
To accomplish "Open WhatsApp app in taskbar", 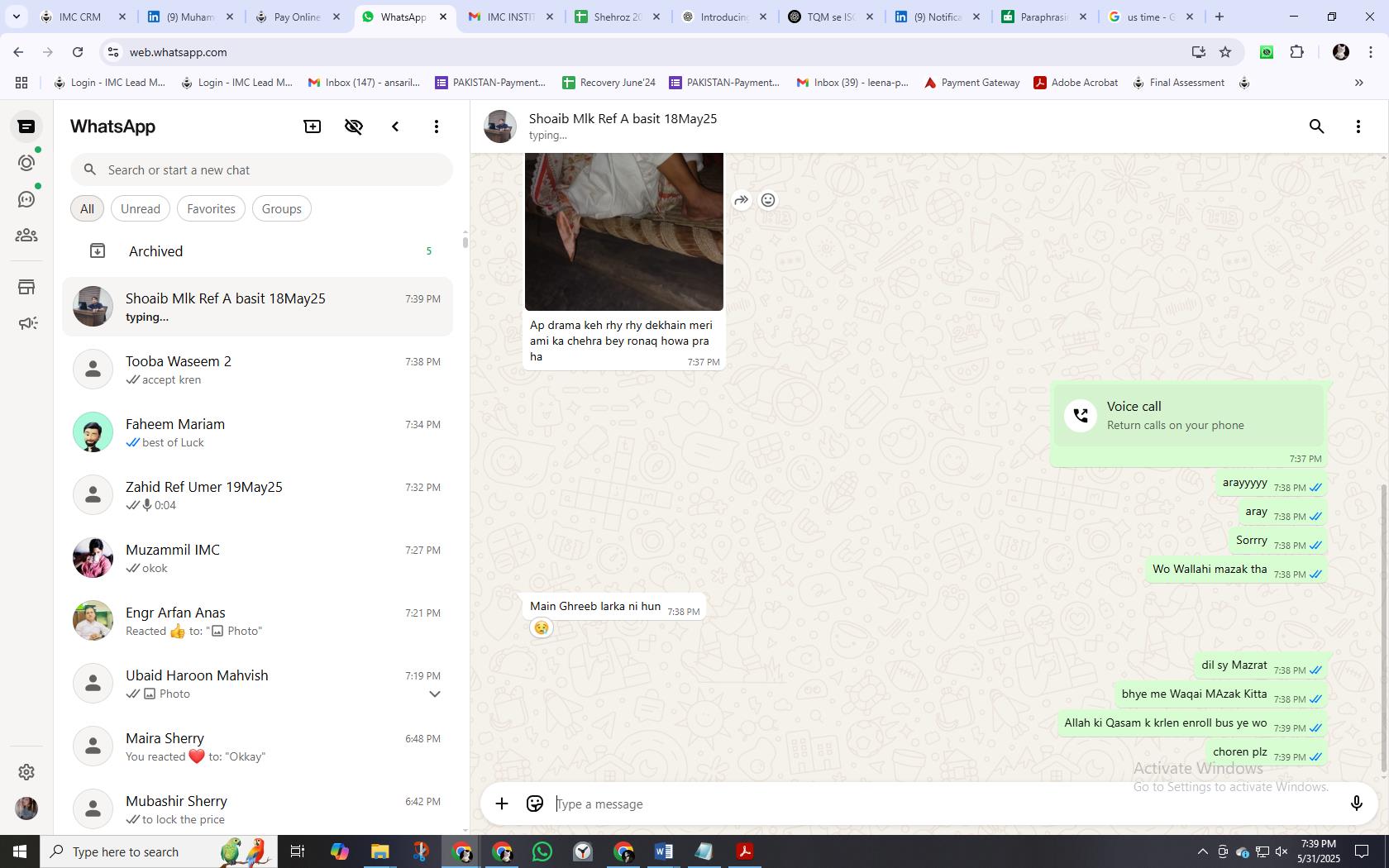I will coord(542,851).
